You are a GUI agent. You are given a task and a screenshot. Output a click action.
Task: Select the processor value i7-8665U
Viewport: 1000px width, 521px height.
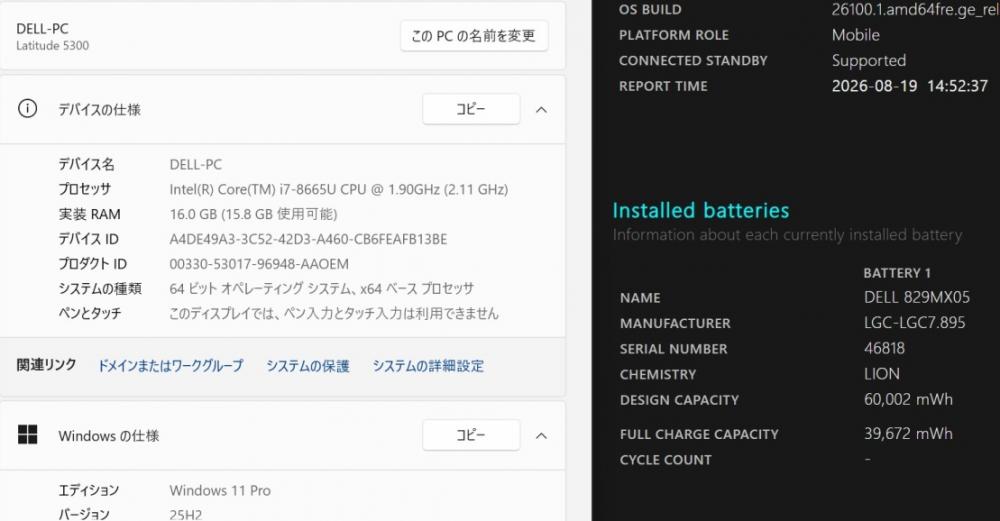(339, 189)
